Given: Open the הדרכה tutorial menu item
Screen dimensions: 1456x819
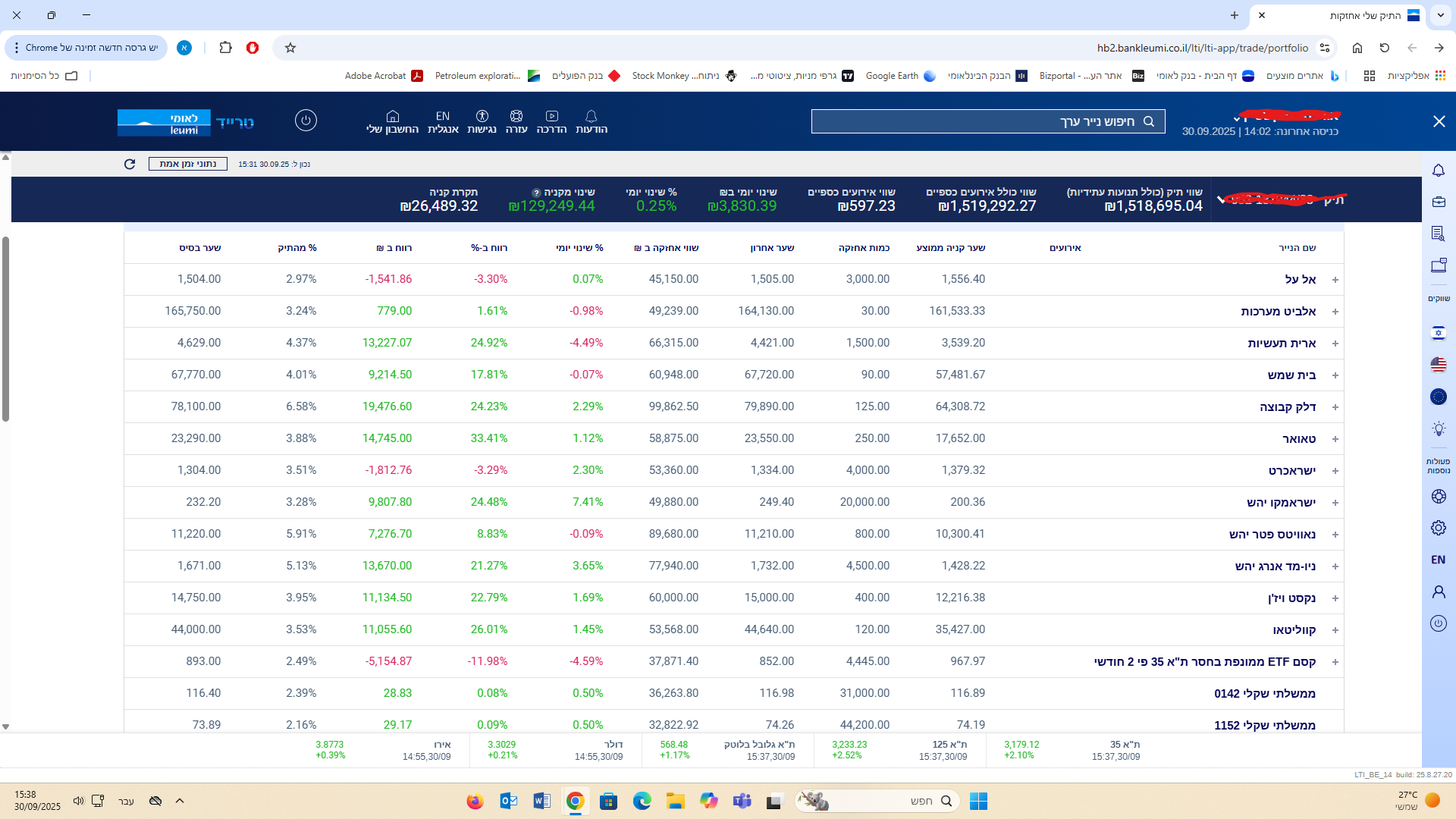Looking at the screenshot, I should pos(551,121).
